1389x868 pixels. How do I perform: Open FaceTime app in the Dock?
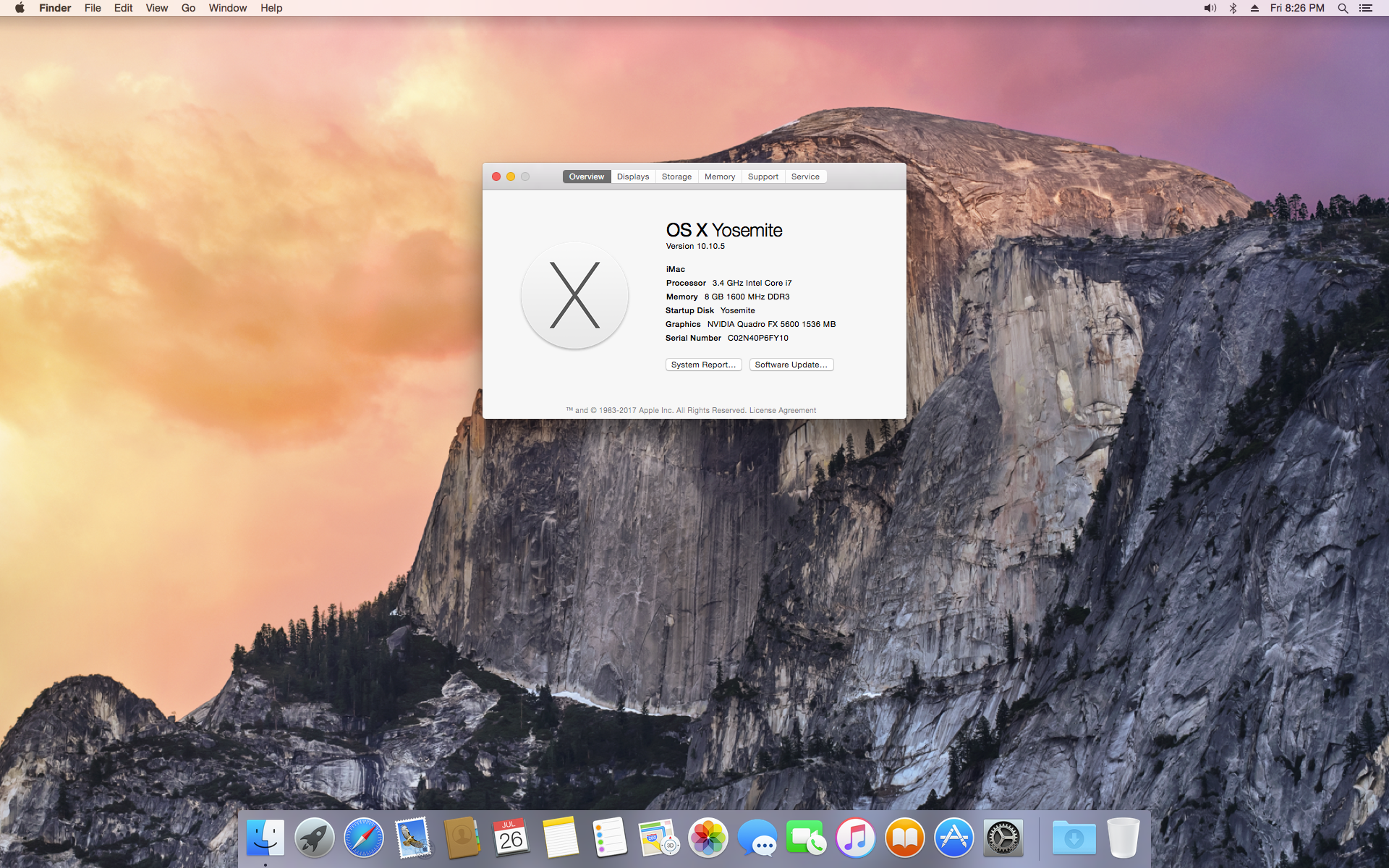click(807, 838)
